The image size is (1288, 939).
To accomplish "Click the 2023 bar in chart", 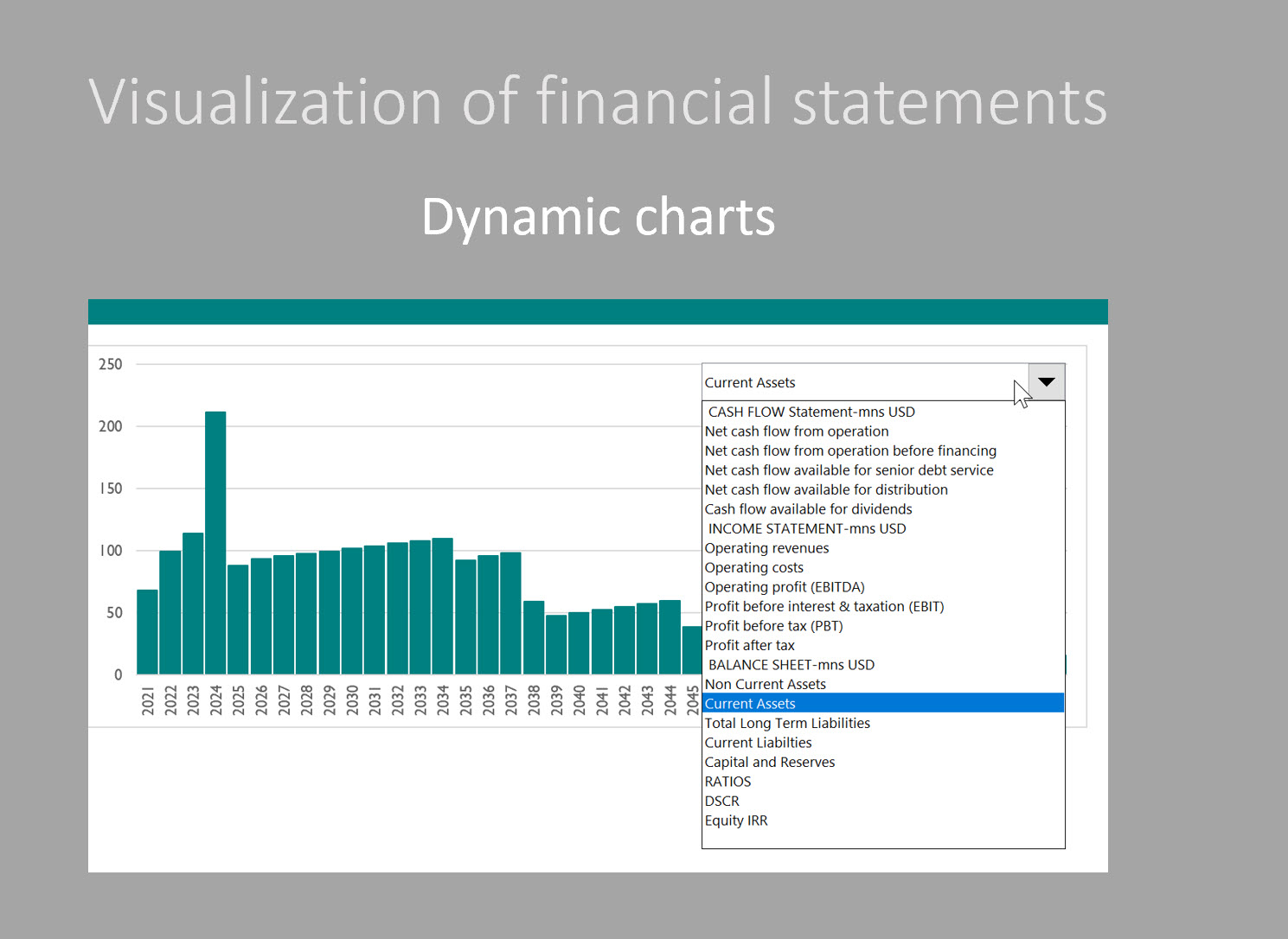I will pyautogui.click(x=193, y=604).
